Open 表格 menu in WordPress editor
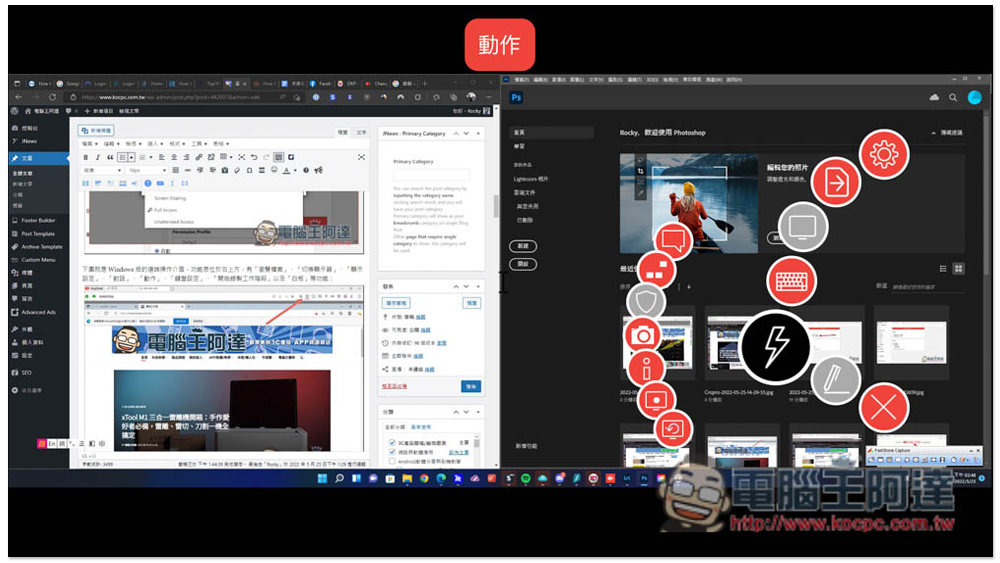 [221, 144]
